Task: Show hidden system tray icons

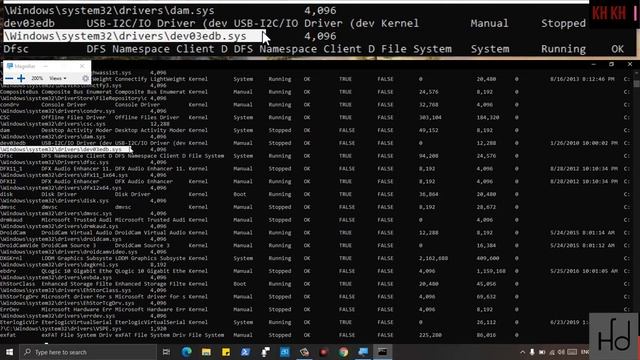Action: 522,352
